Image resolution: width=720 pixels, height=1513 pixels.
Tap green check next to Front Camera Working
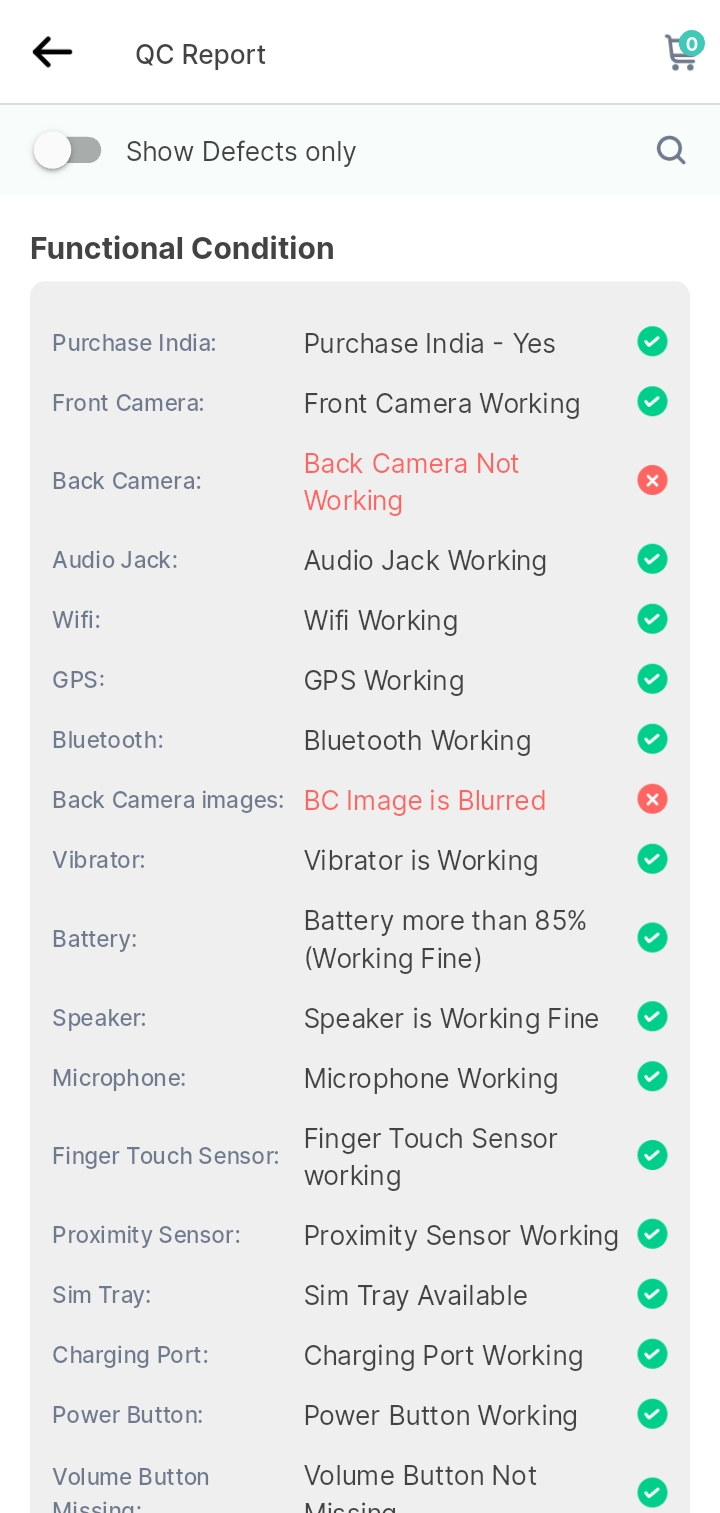tap(652, 402)
